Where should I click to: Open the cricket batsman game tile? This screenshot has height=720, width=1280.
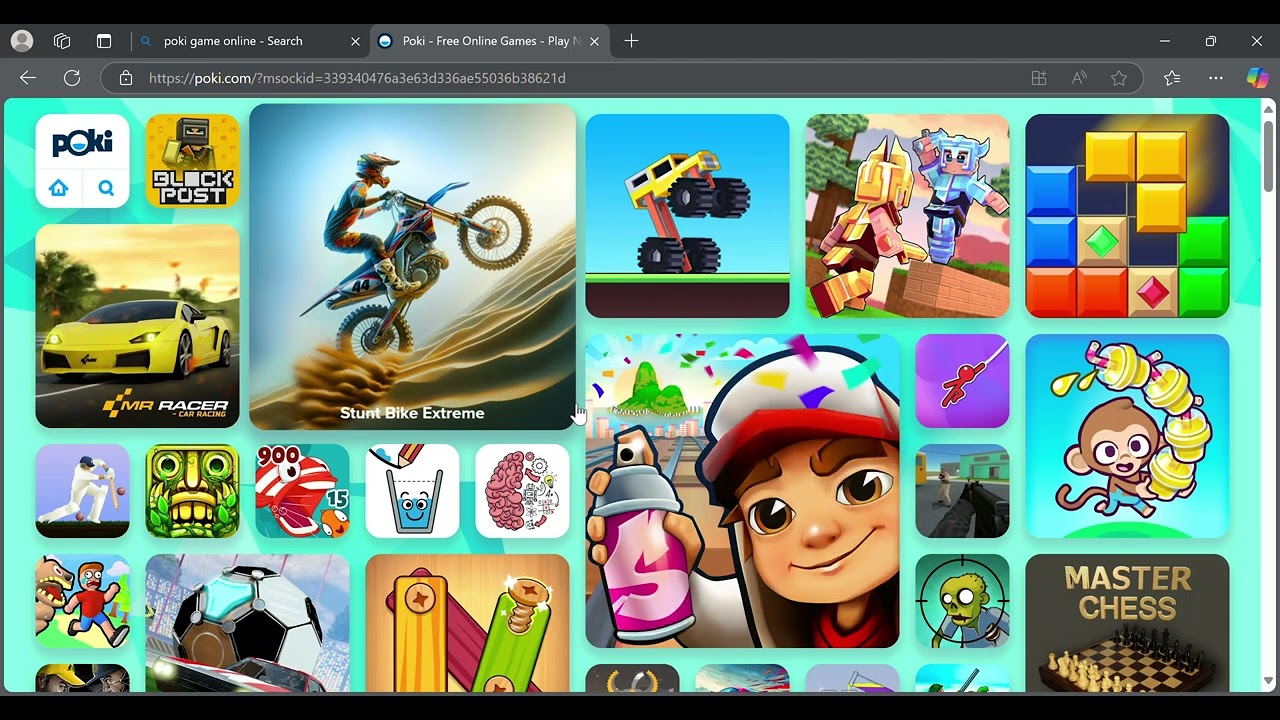pos(82,491)
